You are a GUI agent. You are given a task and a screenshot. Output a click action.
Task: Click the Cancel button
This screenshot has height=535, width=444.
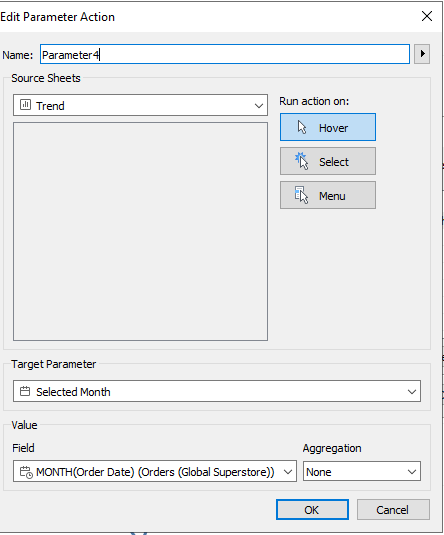click(x=393, y=510)
